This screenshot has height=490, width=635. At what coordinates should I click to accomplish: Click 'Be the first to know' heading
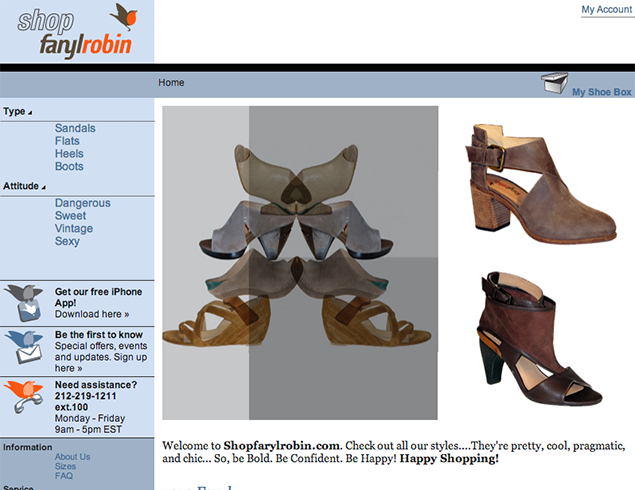(99, 335)
